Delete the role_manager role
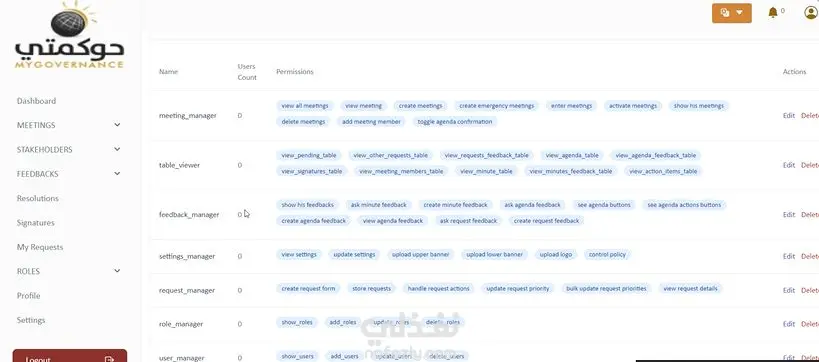Viewport: 819px width, 362px height. (810, 324)
